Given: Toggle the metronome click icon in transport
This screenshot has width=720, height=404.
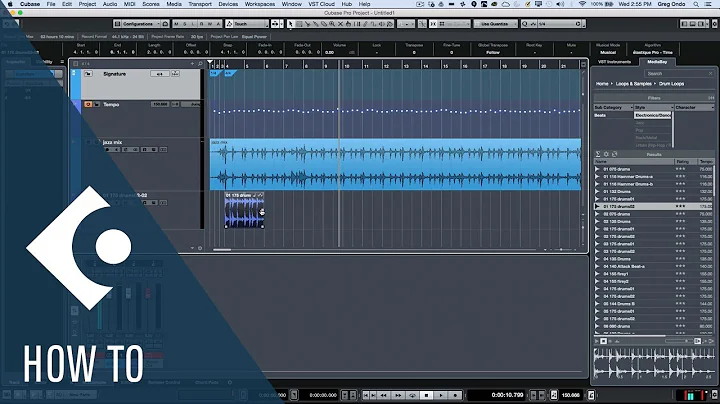Looking at the screenshot, I should pos(591,395).
